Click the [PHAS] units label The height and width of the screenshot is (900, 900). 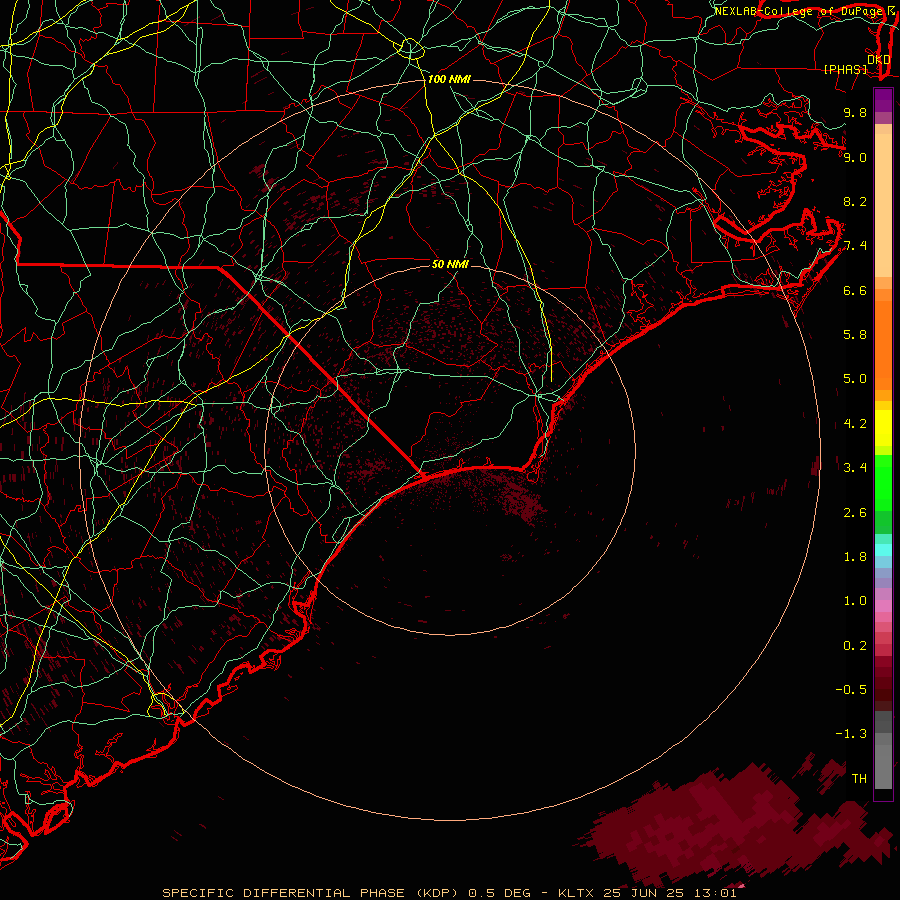click(x=845, y=69)
